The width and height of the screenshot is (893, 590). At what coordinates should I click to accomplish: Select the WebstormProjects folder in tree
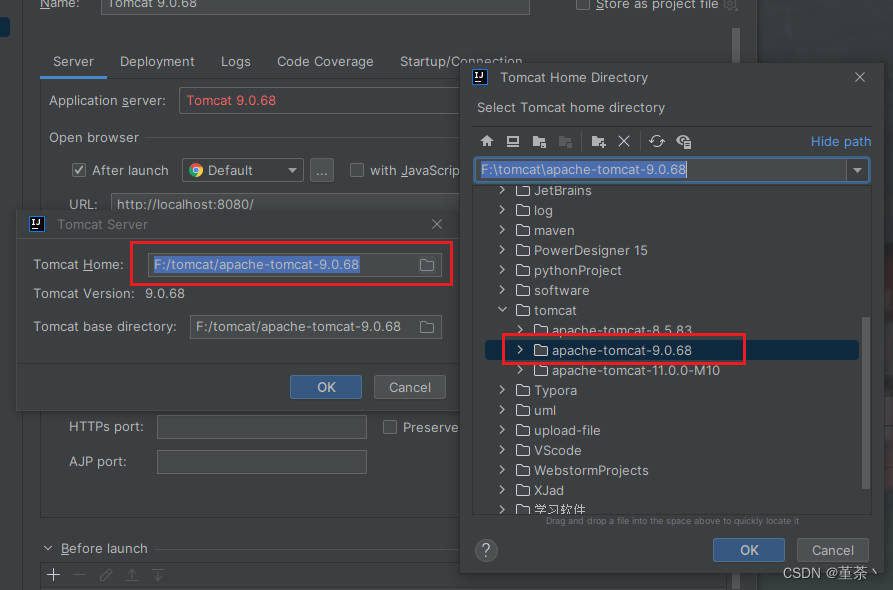591,470
